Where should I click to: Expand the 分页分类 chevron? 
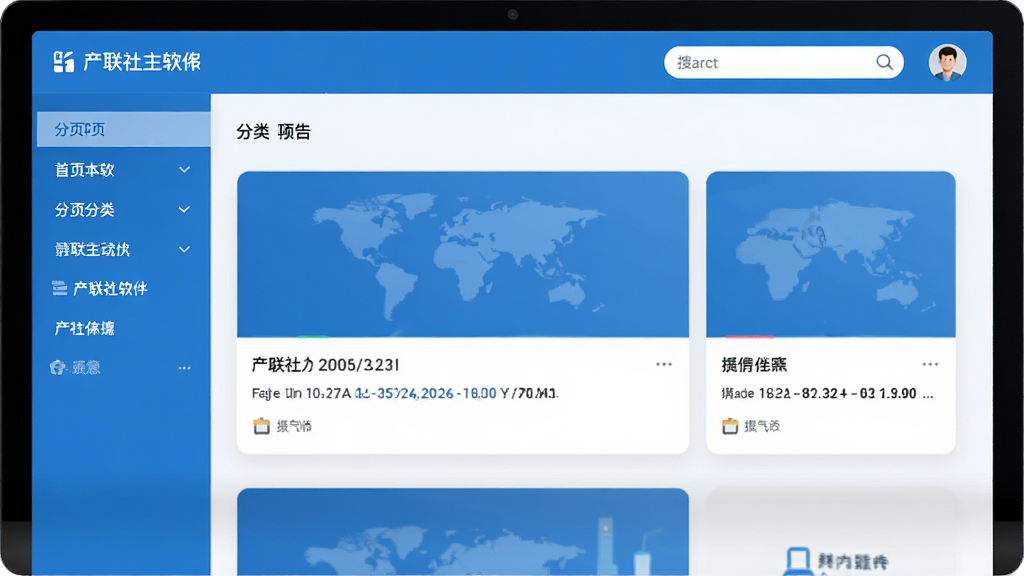click(x=185, y=210)
